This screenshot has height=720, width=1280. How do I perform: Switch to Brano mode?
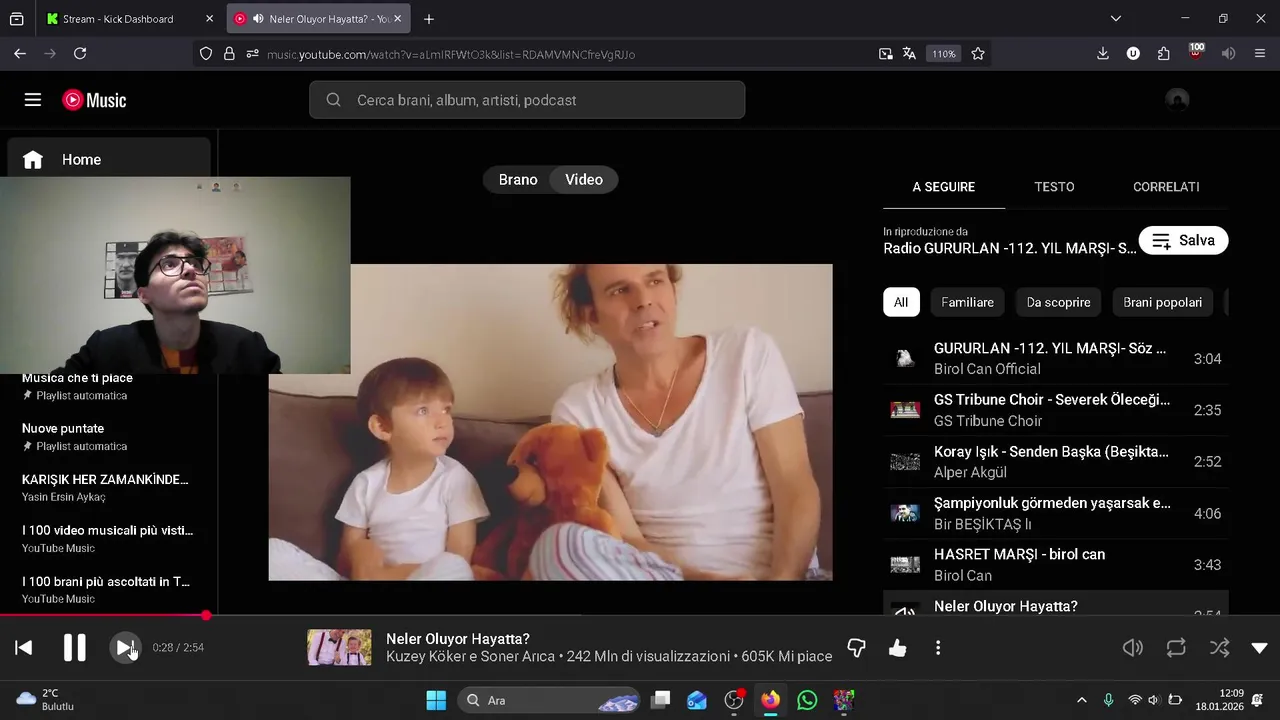(x=518, y=180)
